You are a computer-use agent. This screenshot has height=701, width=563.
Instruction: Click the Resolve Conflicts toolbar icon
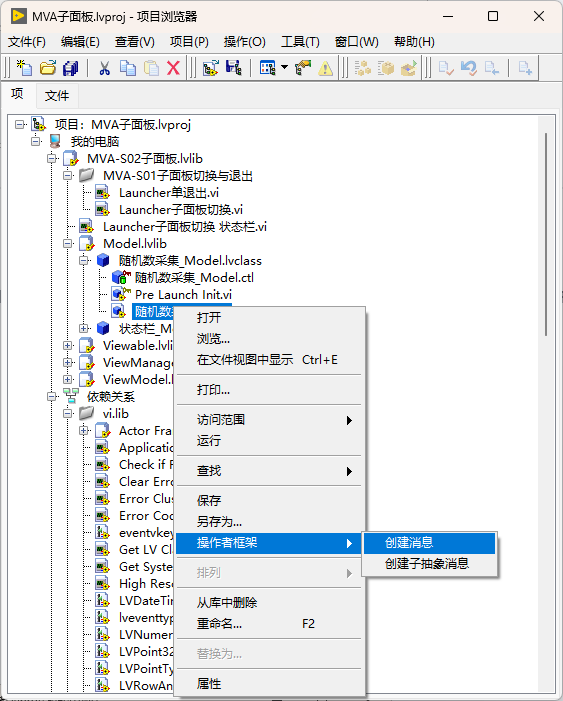pyautogui.click(x=303, y=68)
